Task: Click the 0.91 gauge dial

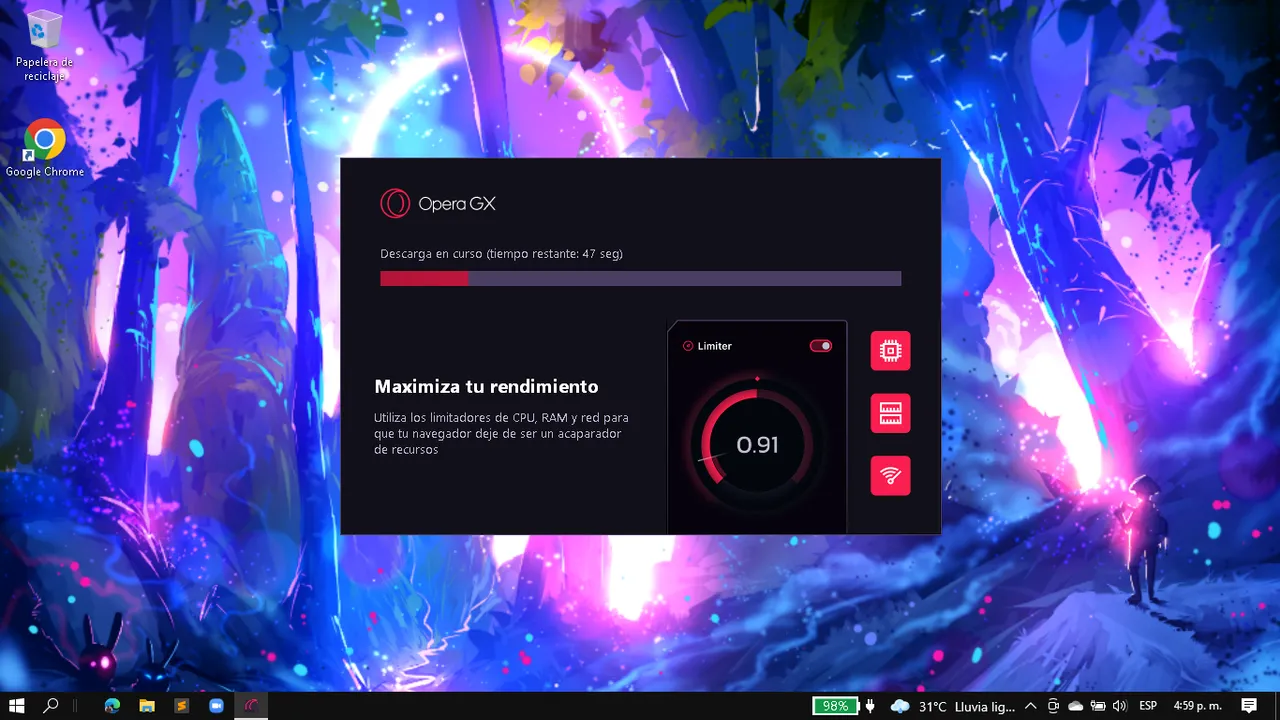Action: coord(757,445)
